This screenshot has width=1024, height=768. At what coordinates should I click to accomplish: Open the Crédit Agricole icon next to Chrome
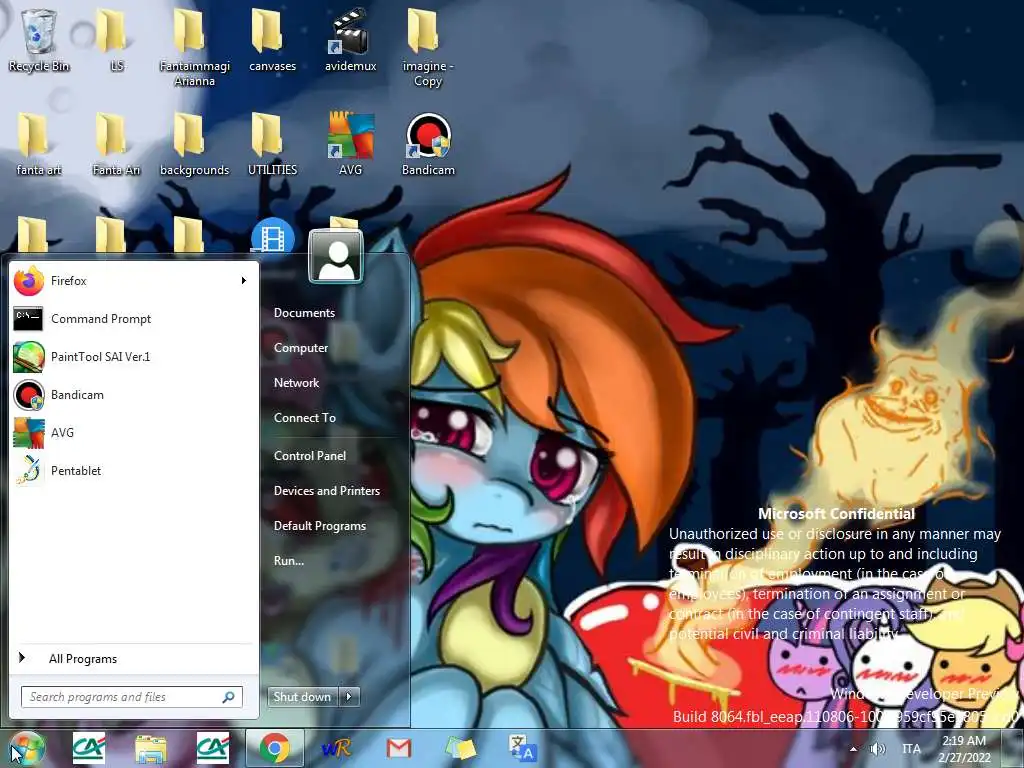213,748
